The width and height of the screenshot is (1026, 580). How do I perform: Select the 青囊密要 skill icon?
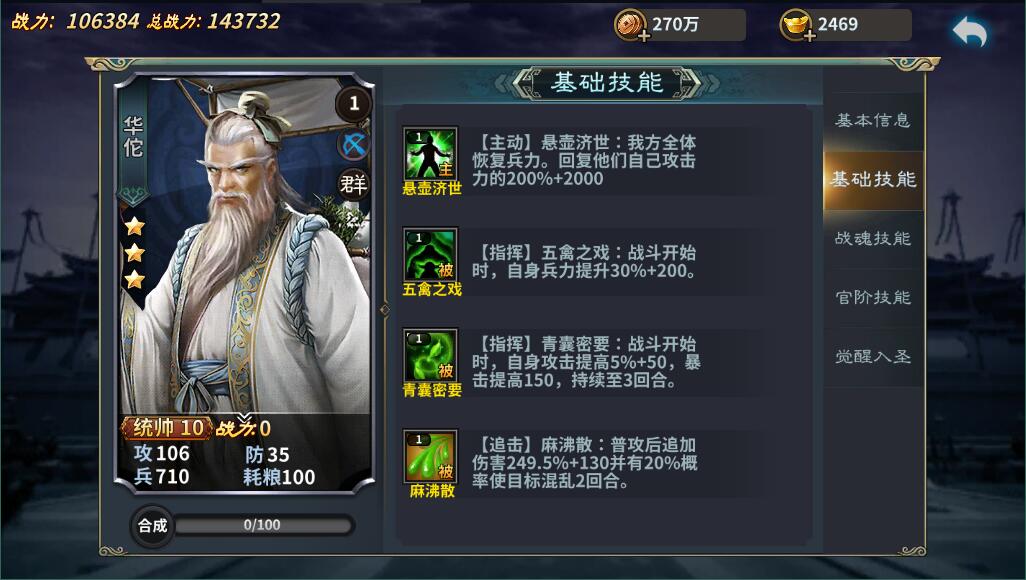pos(430,355)
